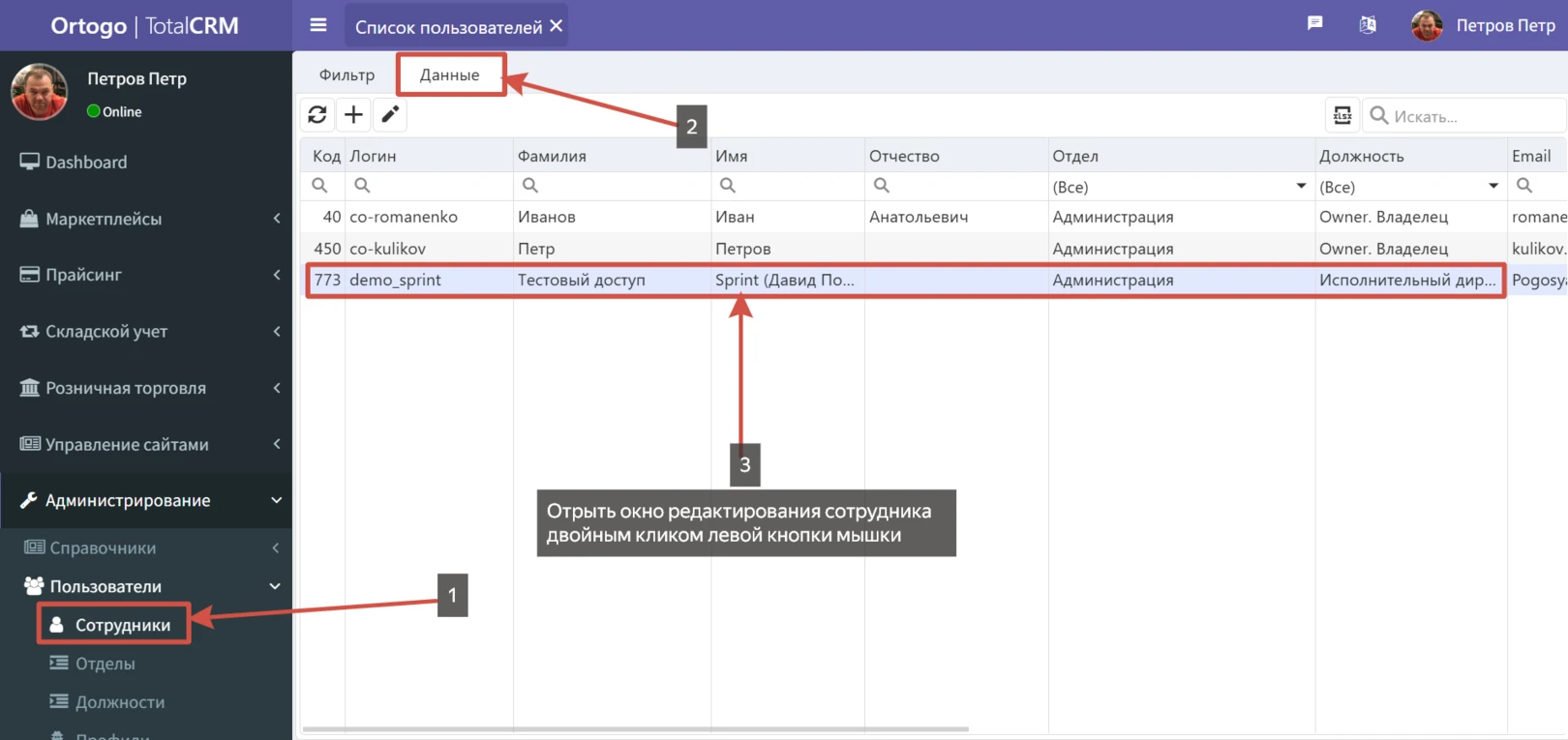Open the Петров Петр account menu

click(x=1505, y=26)
